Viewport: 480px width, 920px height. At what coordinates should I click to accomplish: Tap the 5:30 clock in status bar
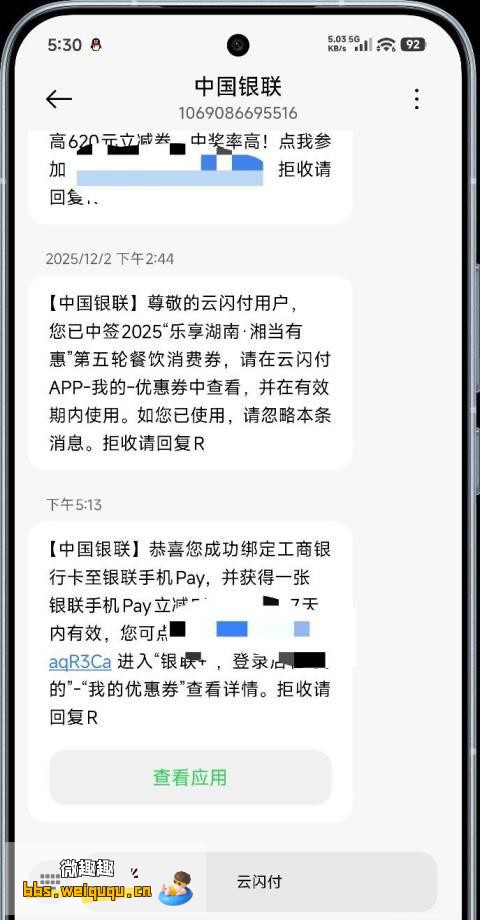coord(65,45)
